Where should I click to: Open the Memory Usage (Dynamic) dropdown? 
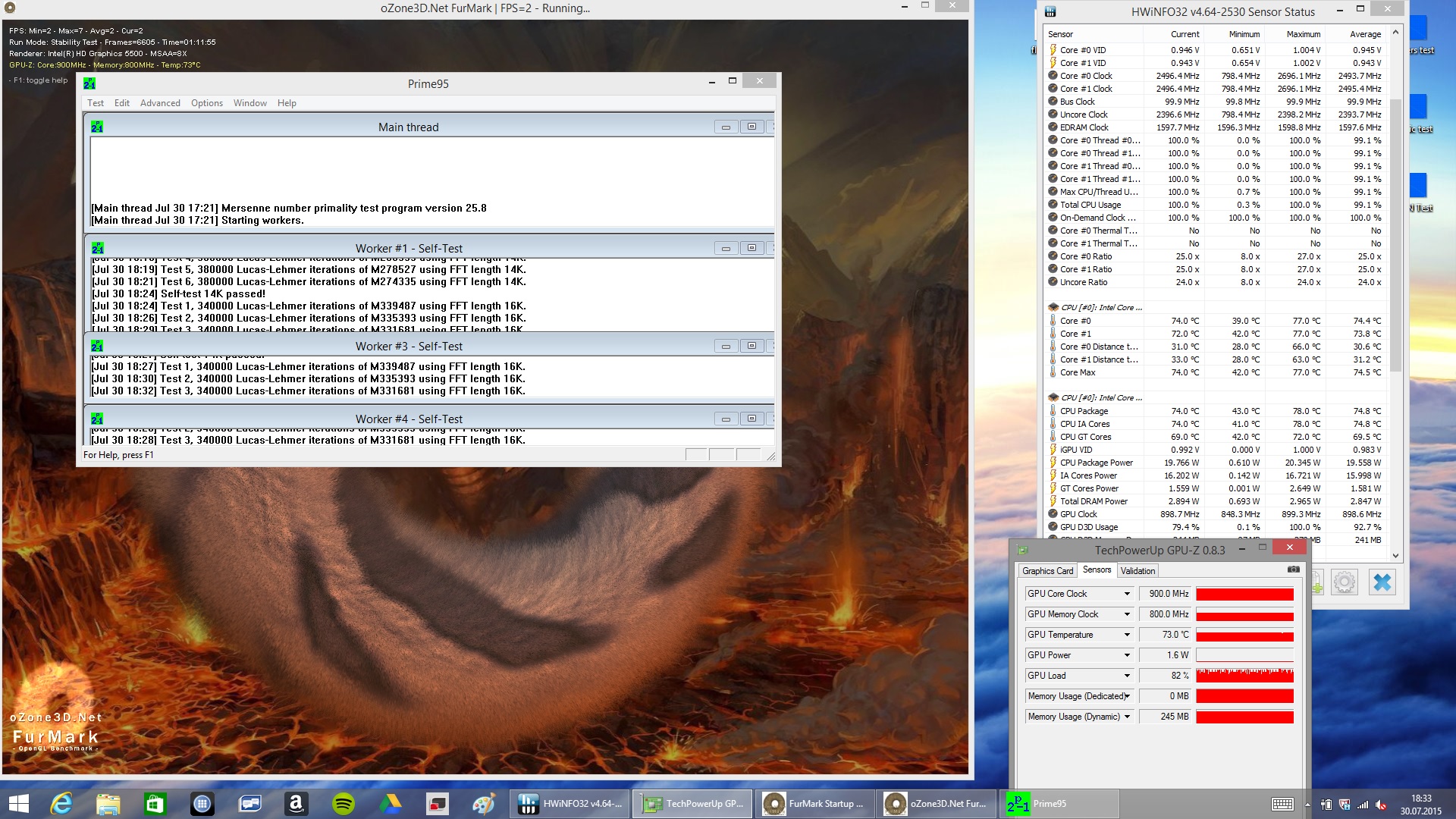click(x=1127, y=717)
